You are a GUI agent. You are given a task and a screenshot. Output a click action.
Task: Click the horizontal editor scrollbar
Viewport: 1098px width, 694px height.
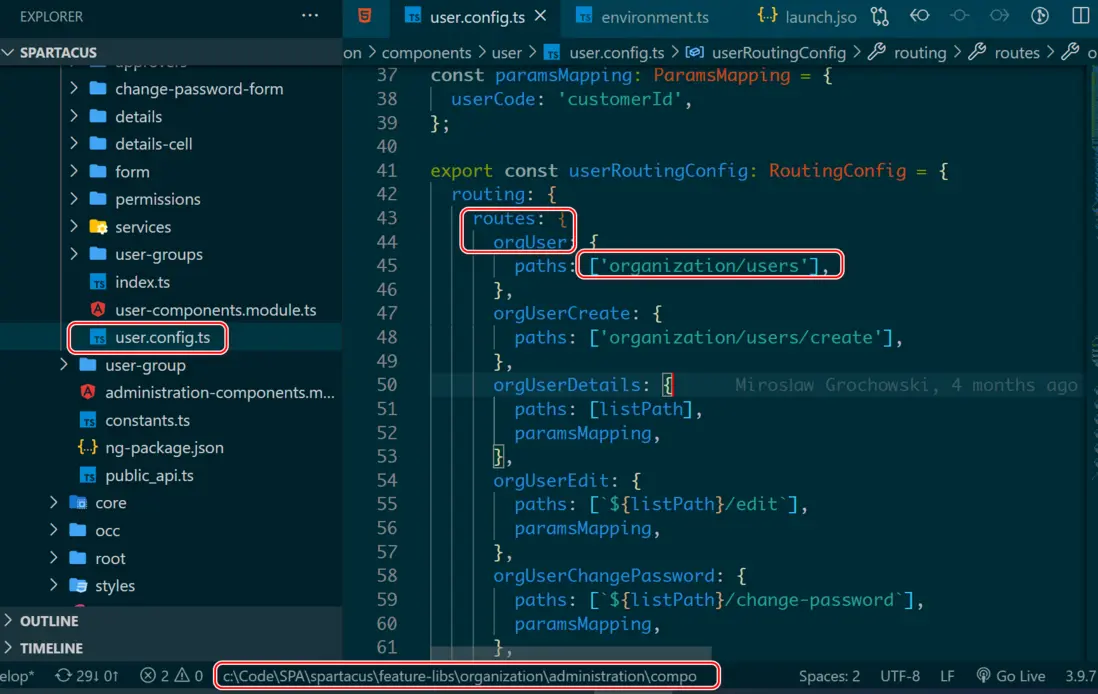click(x=571, y=653)
